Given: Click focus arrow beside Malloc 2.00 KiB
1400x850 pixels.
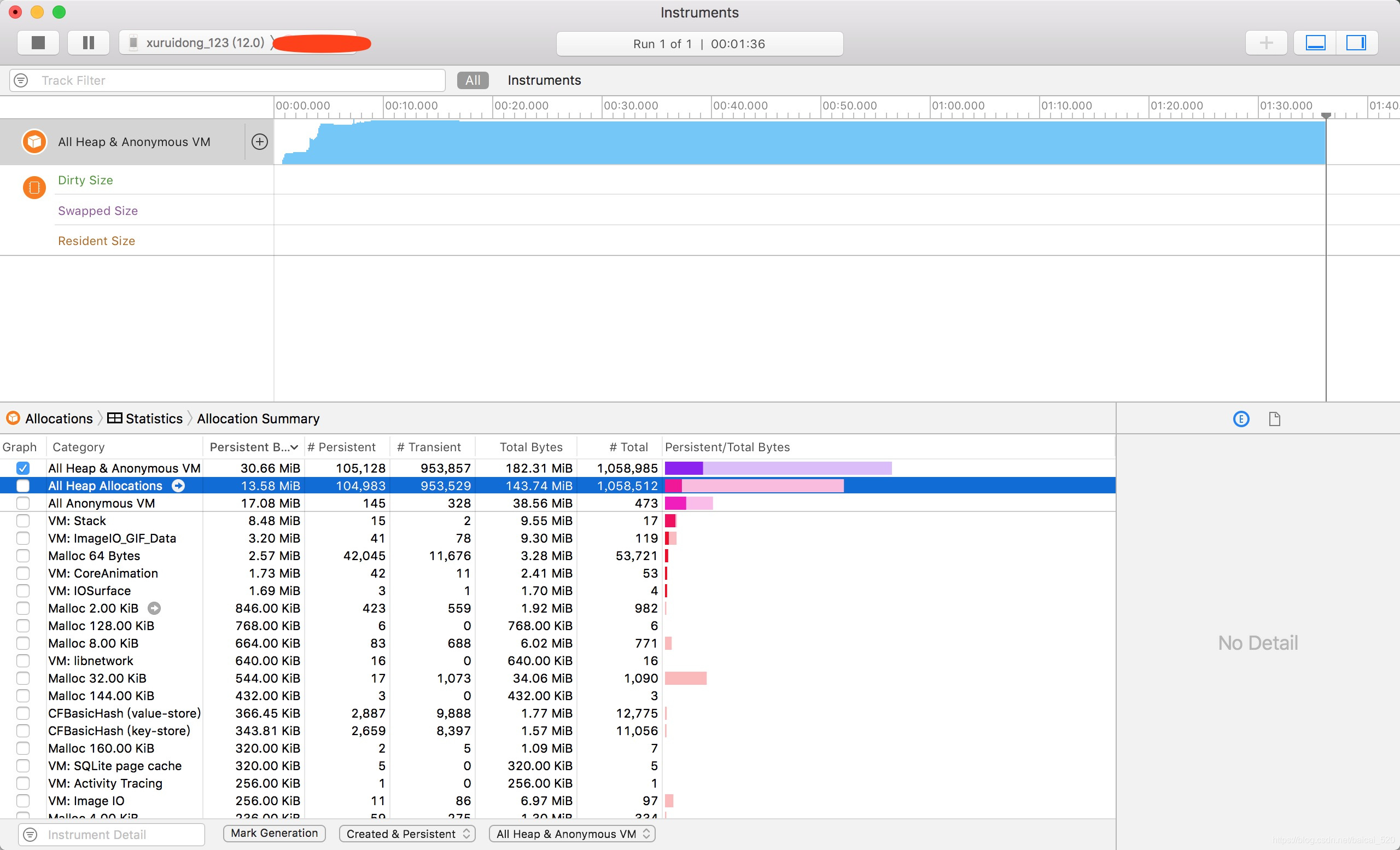Looking at the screenshot, I should [154, 609].
